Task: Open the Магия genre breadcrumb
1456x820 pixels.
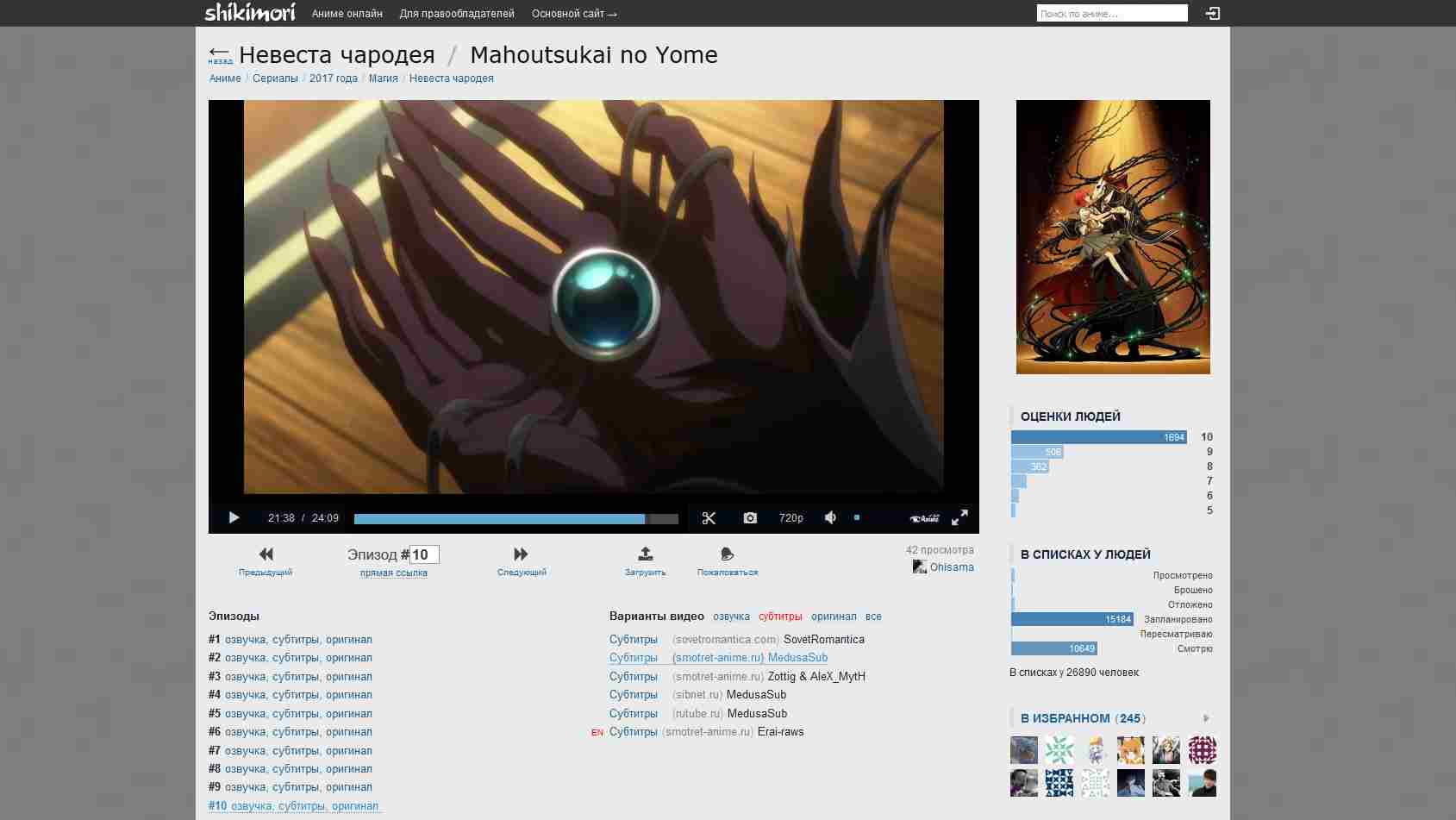Action: click(x=384, y=78)
